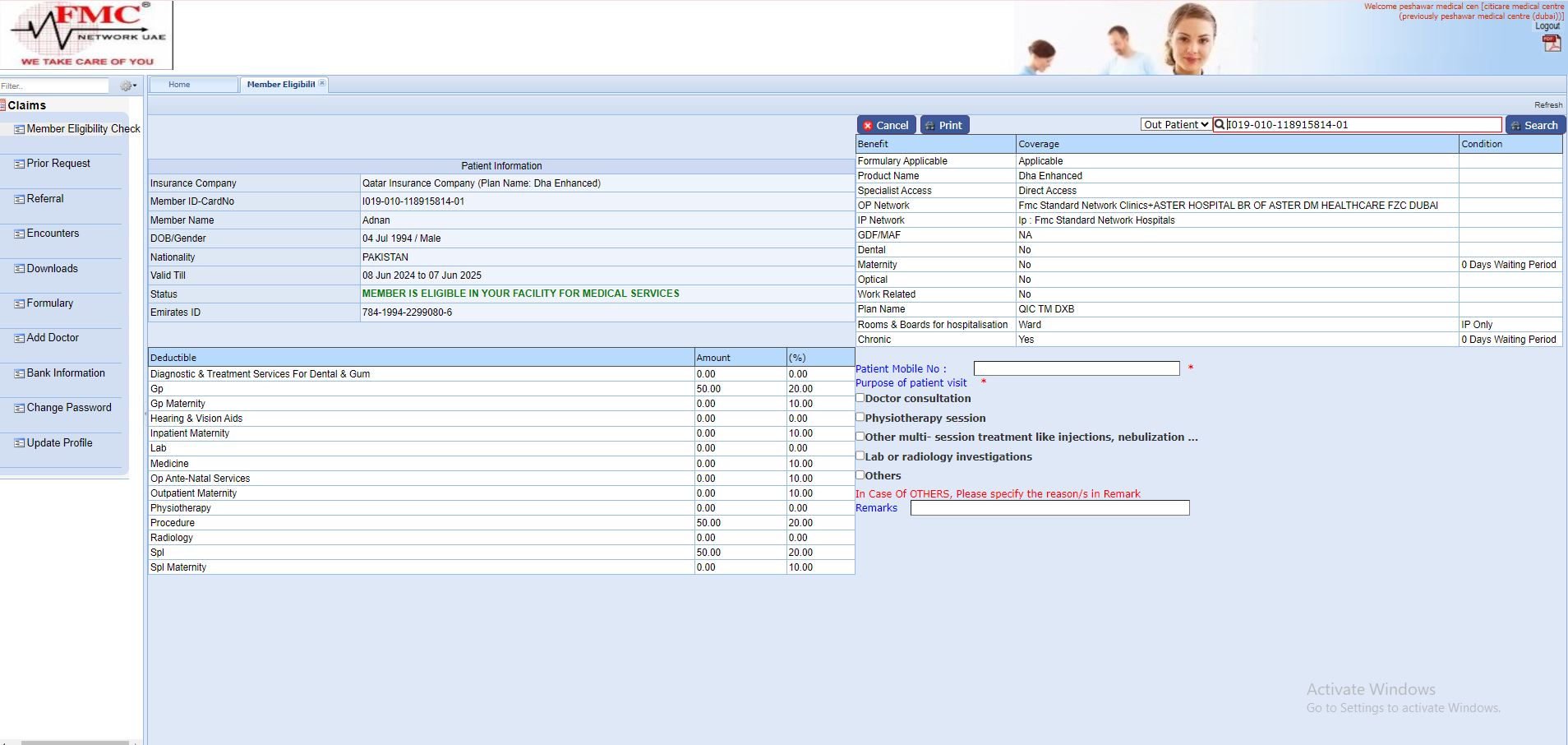Click the PDF icon below Logout
The image size is (1568, 745).
pos(1551,43)
